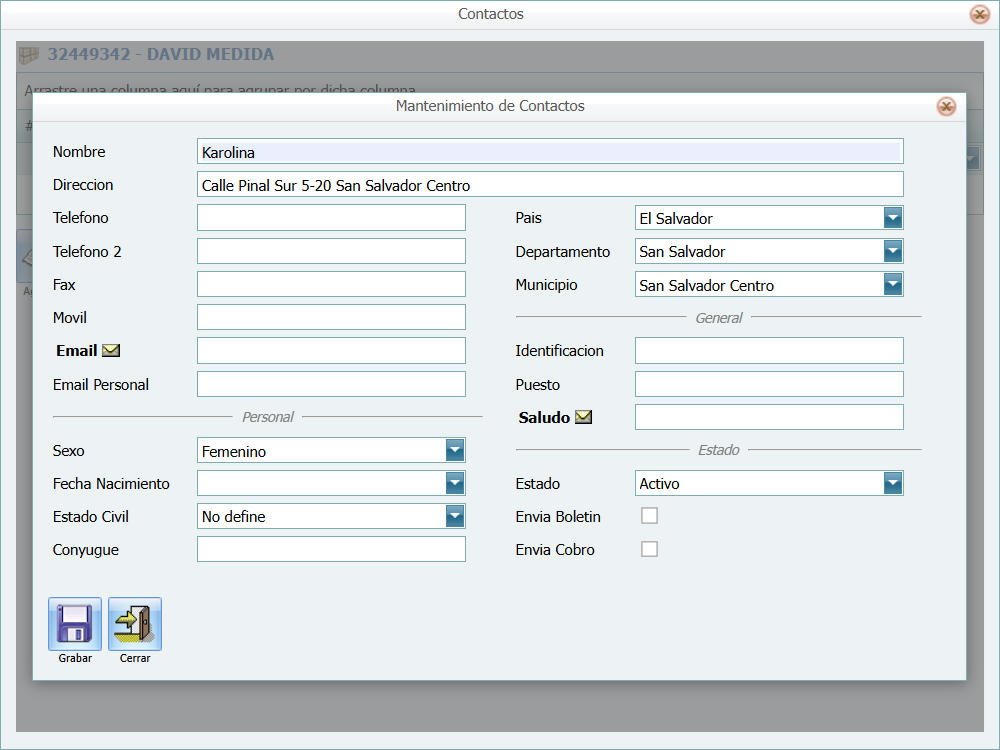Focus the Movil phone input field

331,318
